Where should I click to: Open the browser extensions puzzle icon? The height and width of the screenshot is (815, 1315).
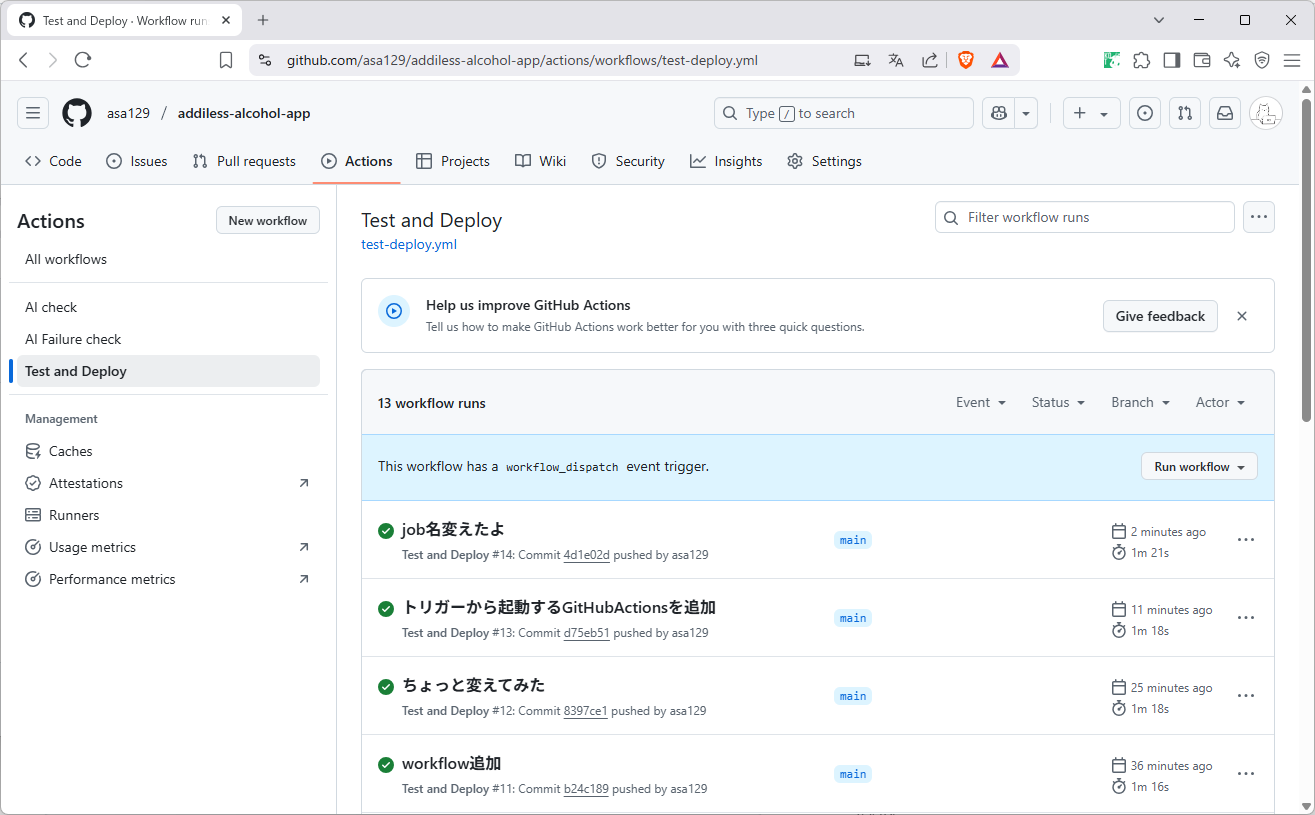pos(1141,60)
